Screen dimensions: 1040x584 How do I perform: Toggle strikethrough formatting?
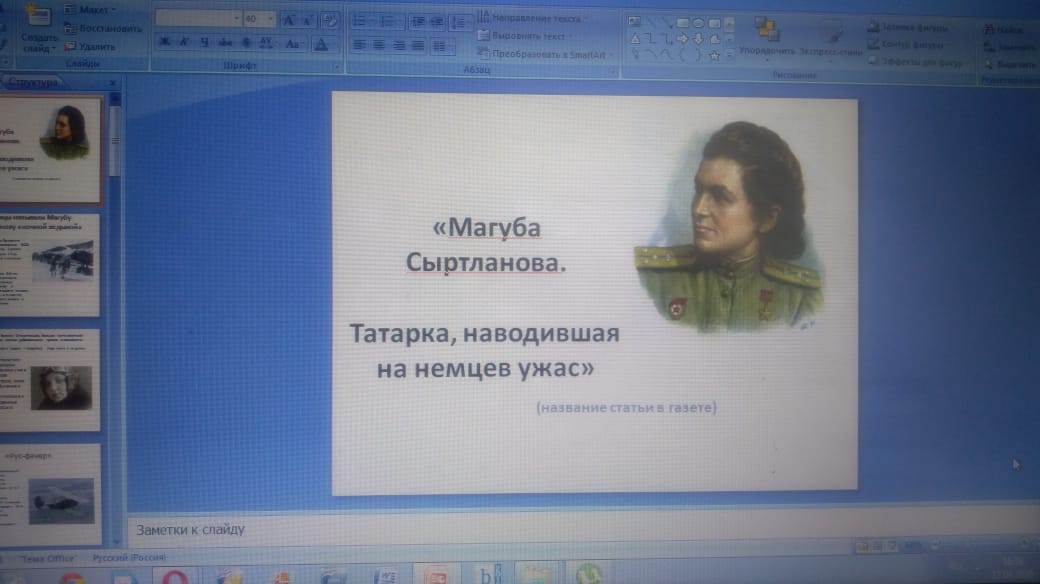click(x=225, y=43)
